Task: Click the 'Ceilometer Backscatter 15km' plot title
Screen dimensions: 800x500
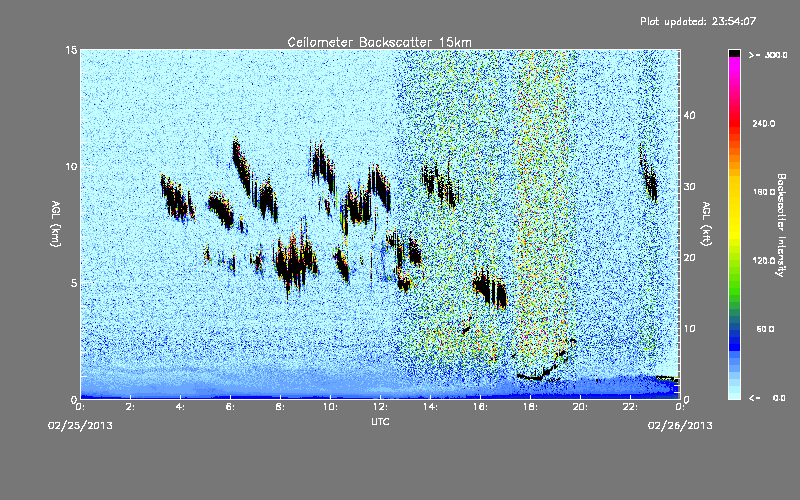Action: point(379,42)
